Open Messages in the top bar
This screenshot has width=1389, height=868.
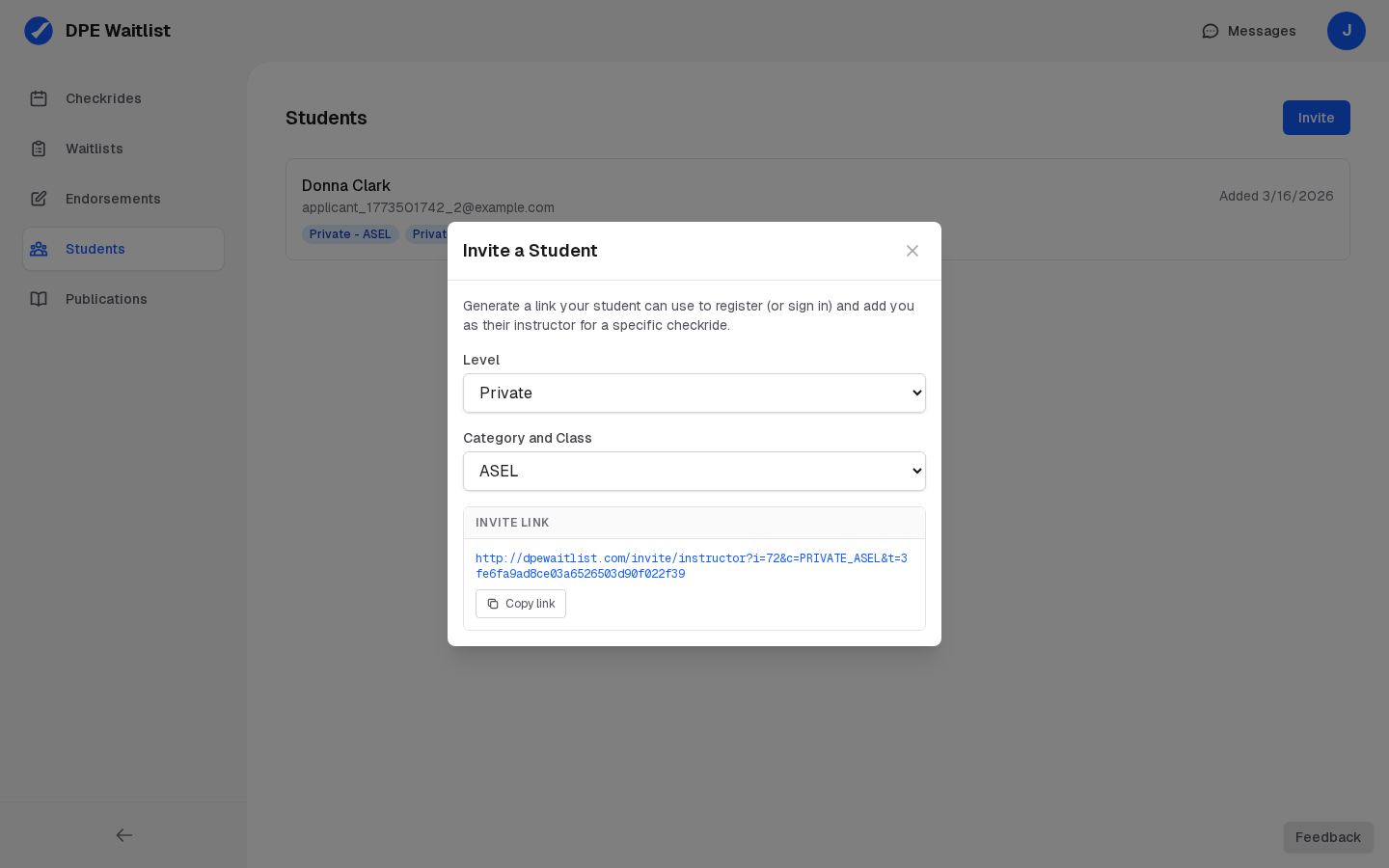(x=1249, y=31)
